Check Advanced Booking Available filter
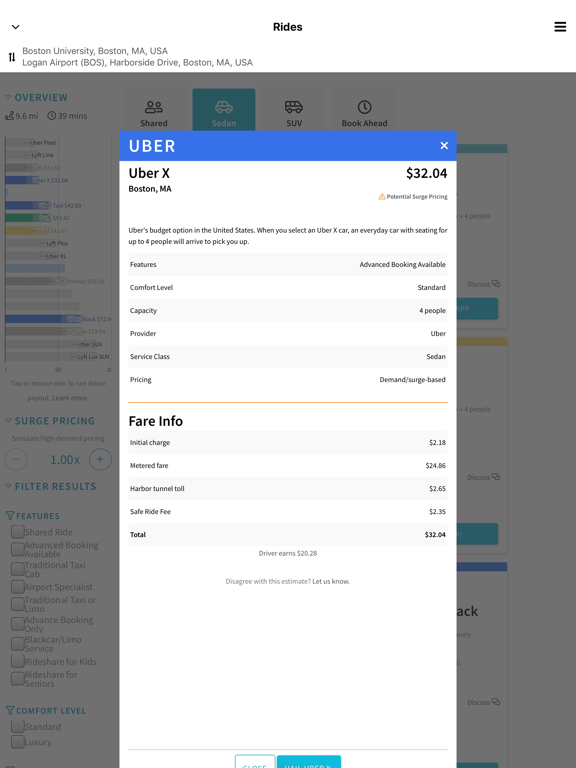The width and height of the screenshot is (576, 768). coord(18,550)
